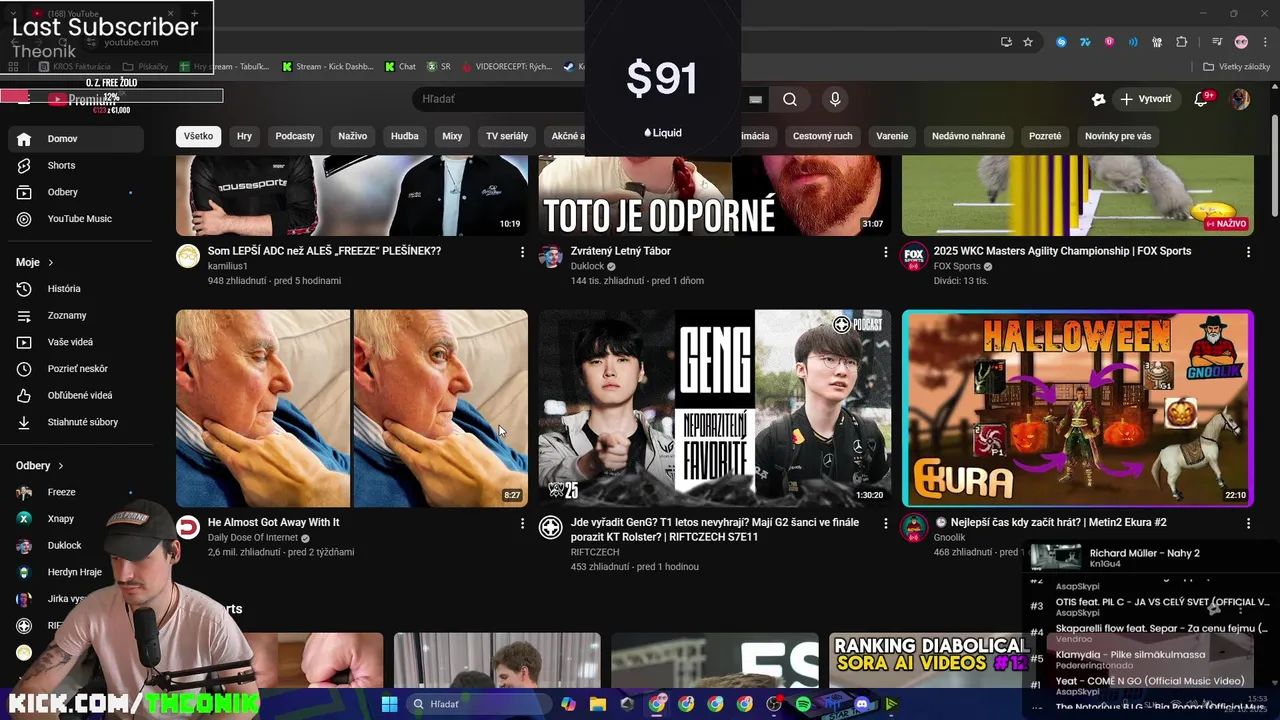
Task: Bookmark page with the star icon
Action: [1028, 42]
